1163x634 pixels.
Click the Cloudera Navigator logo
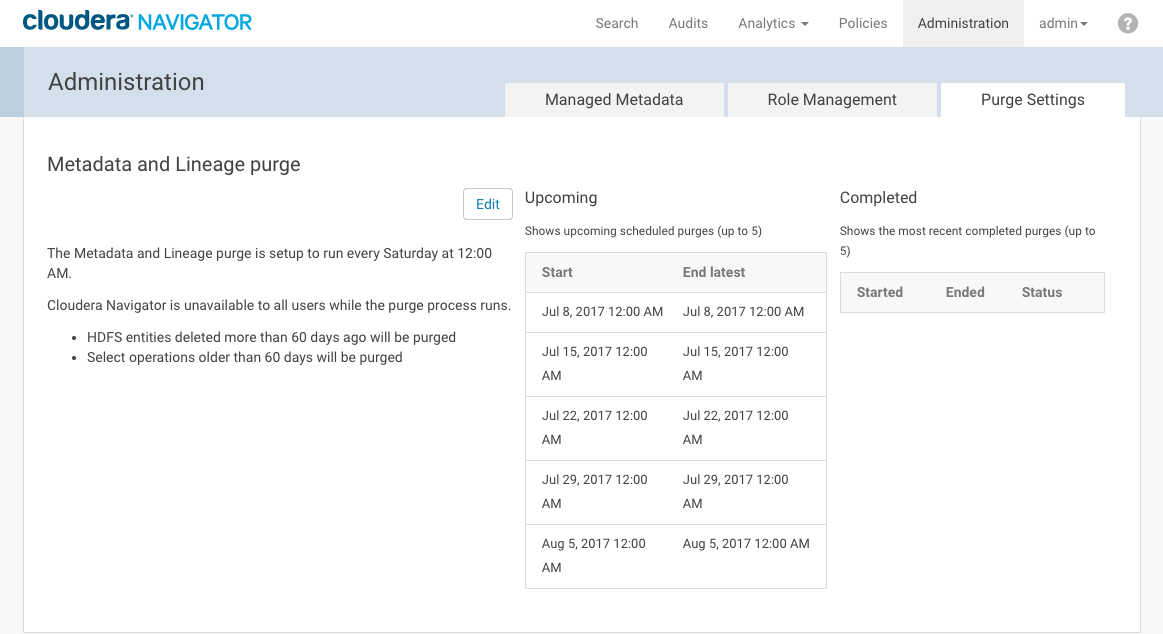coord(137,22)
